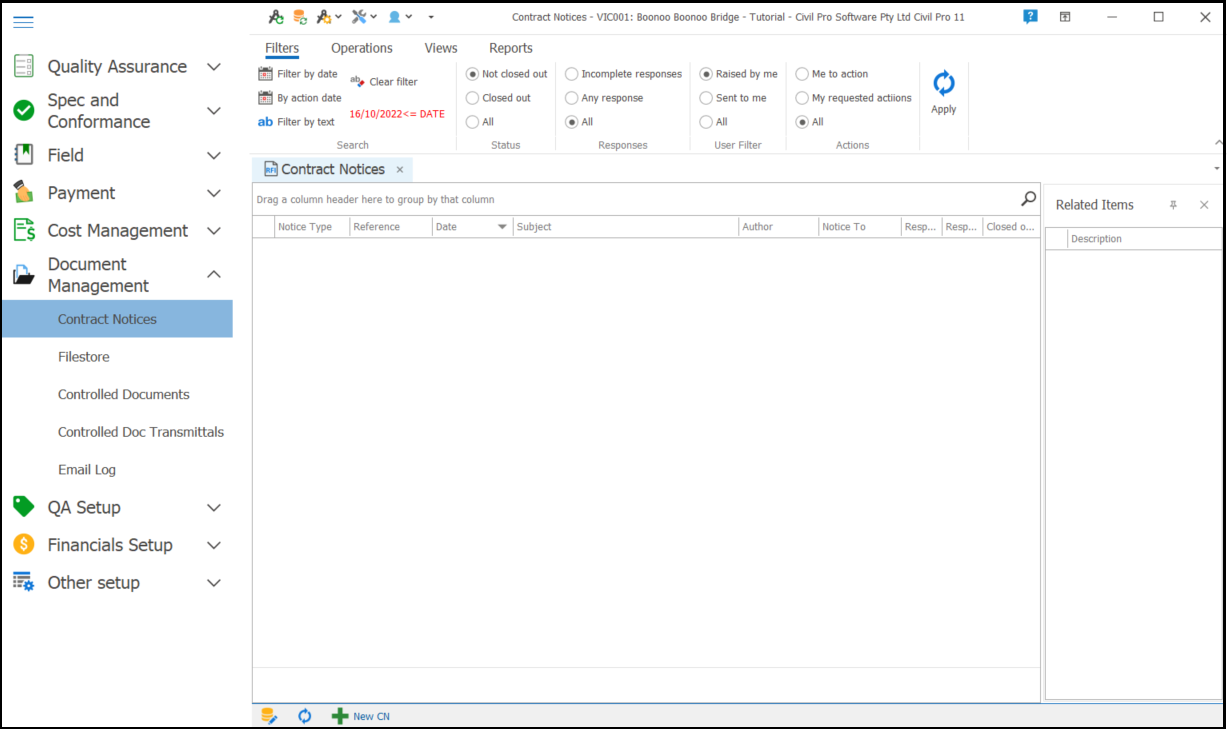Open the blue user profile icon
Viewport: 1227px width, 729px height.
click(395, 17)
